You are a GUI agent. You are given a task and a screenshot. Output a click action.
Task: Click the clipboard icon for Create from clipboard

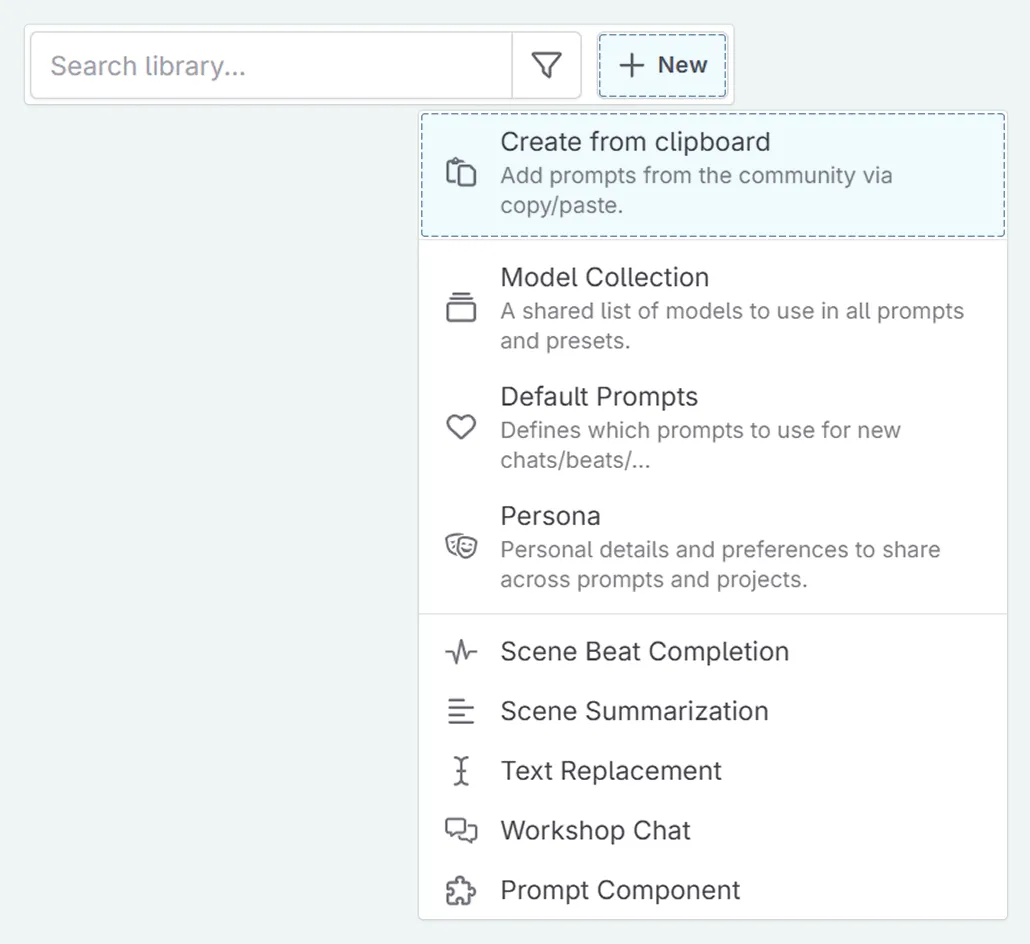[x=461, y=173]
